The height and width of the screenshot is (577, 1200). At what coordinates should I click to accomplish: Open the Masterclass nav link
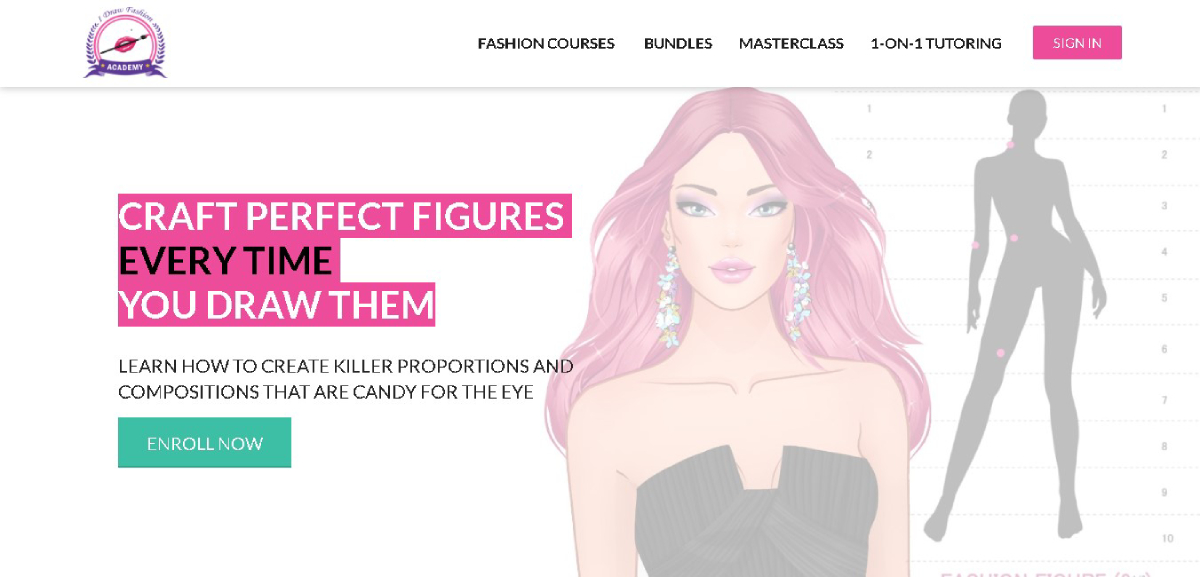pyautogui.click(x=791, y=43)
